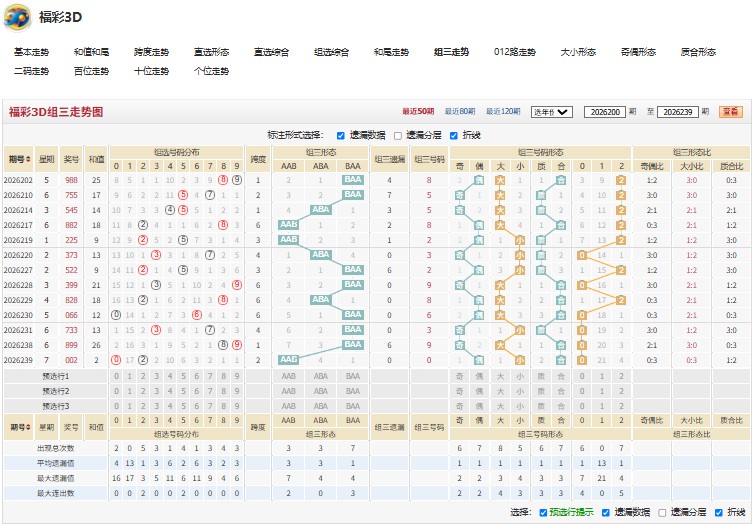Enable 遗漏分层 checkbox in footer 选择 row

662,513
